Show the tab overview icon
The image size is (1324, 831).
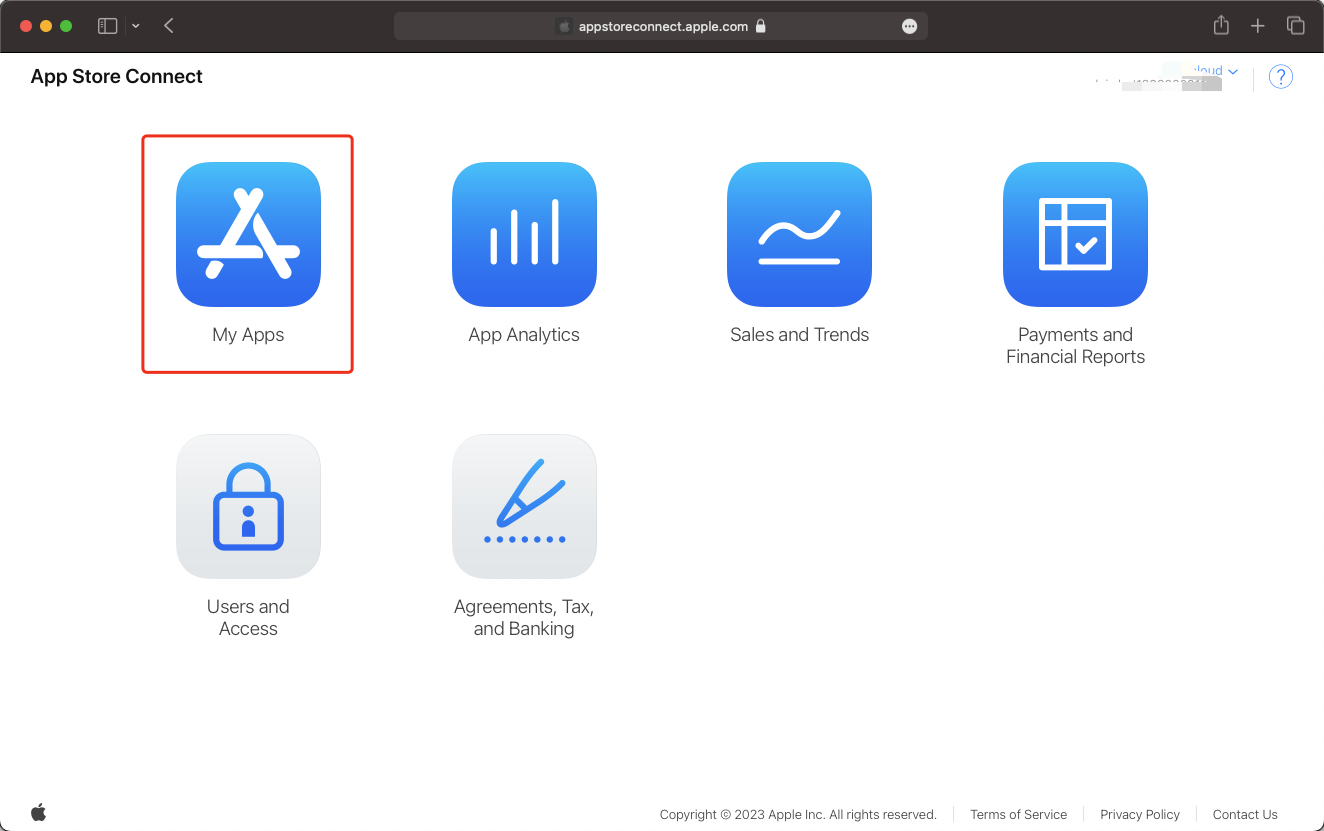[x=1295, y=26]
